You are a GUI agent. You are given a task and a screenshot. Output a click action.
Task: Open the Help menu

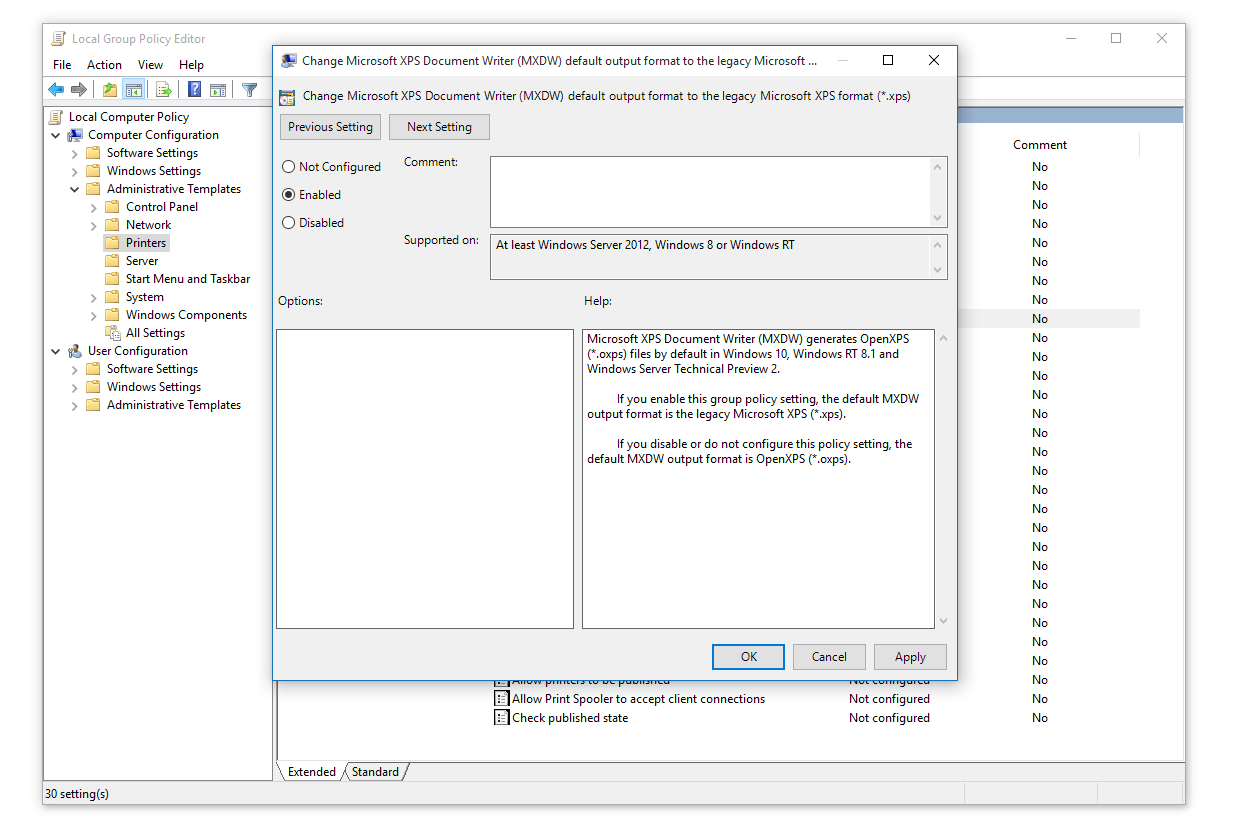tap(191, 65)
